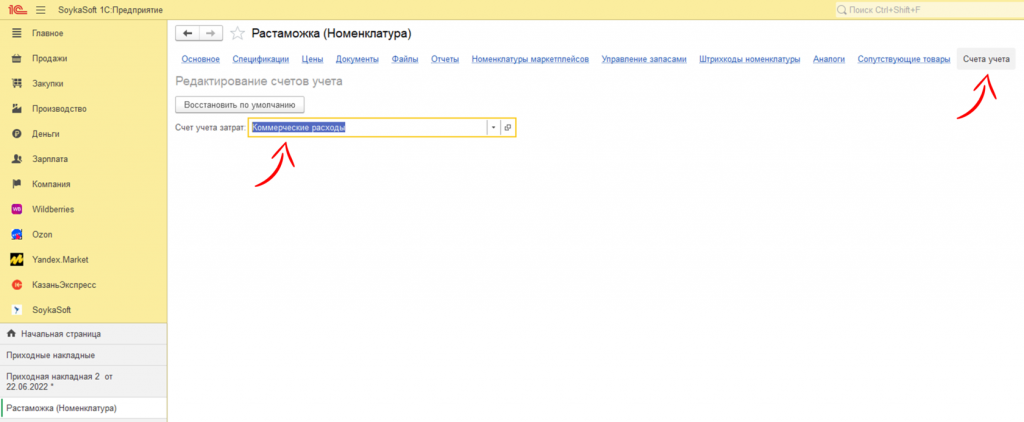The width and height of the screenshot is (1024, 422).
Task: Click the back navigation arrow
Action: 187,33
